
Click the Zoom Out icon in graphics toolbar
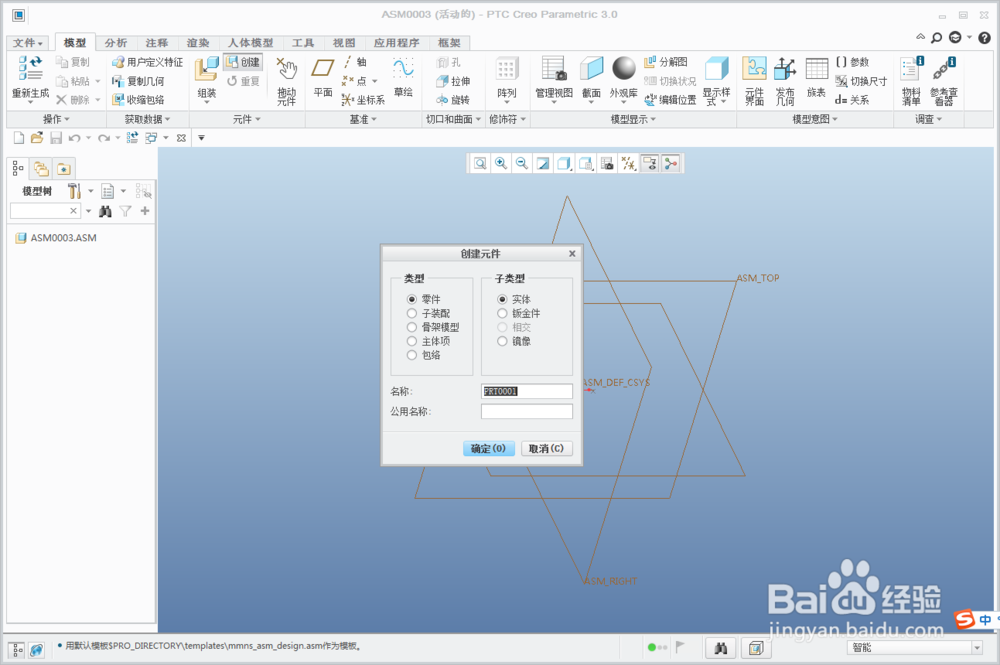[522, 164]
